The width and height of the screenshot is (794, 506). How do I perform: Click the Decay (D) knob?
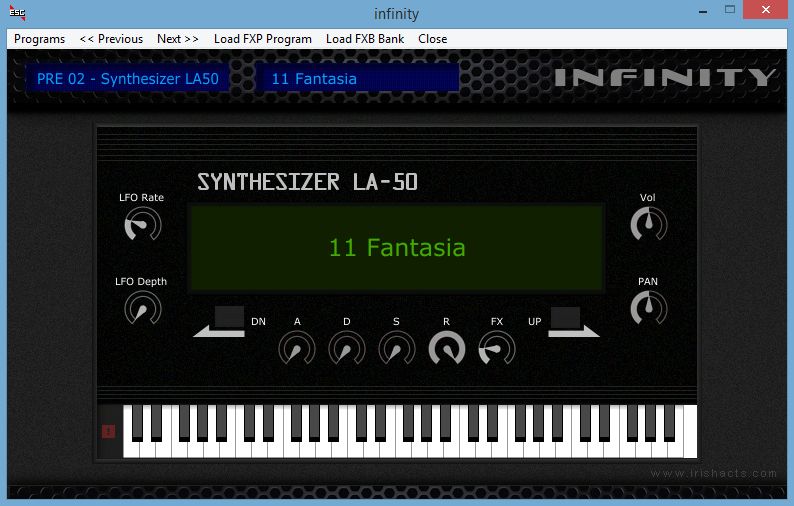[x=347, y=348]
